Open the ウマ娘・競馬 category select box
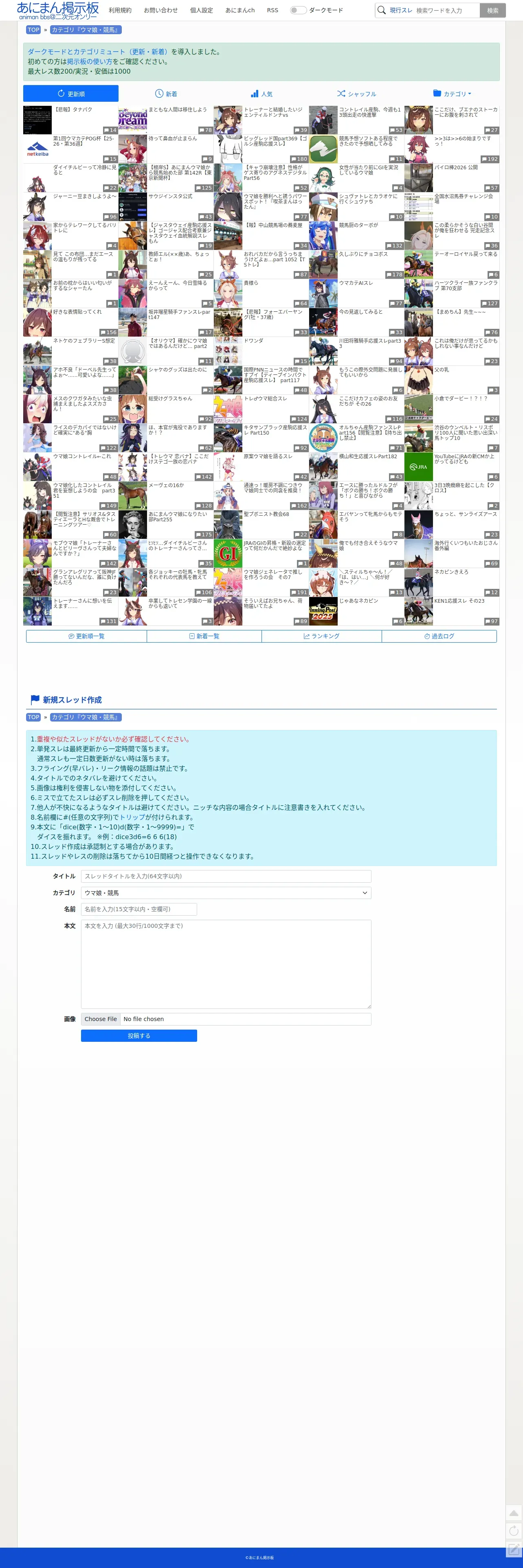The height and width of the screenshot is (1568, 523). [x=226, y=892]
